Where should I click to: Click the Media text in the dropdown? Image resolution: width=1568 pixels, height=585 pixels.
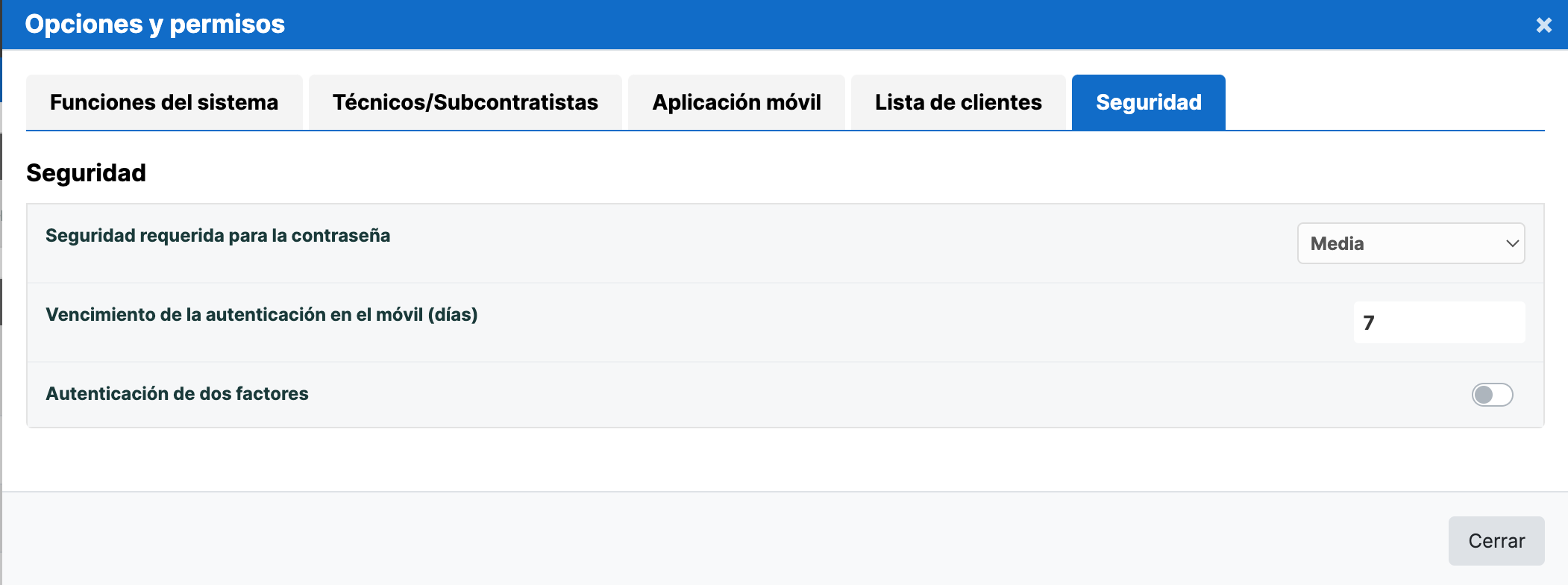1337,244
